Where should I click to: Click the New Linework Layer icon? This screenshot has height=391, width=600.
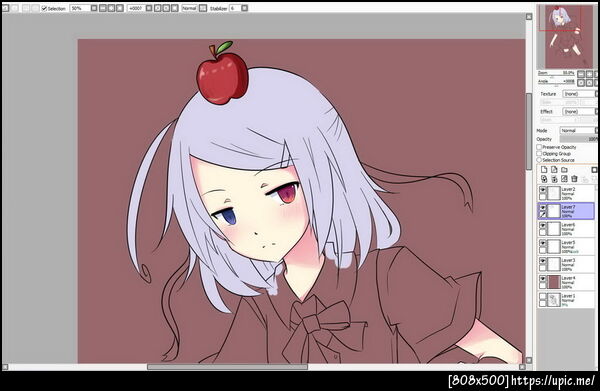[554, 169]
